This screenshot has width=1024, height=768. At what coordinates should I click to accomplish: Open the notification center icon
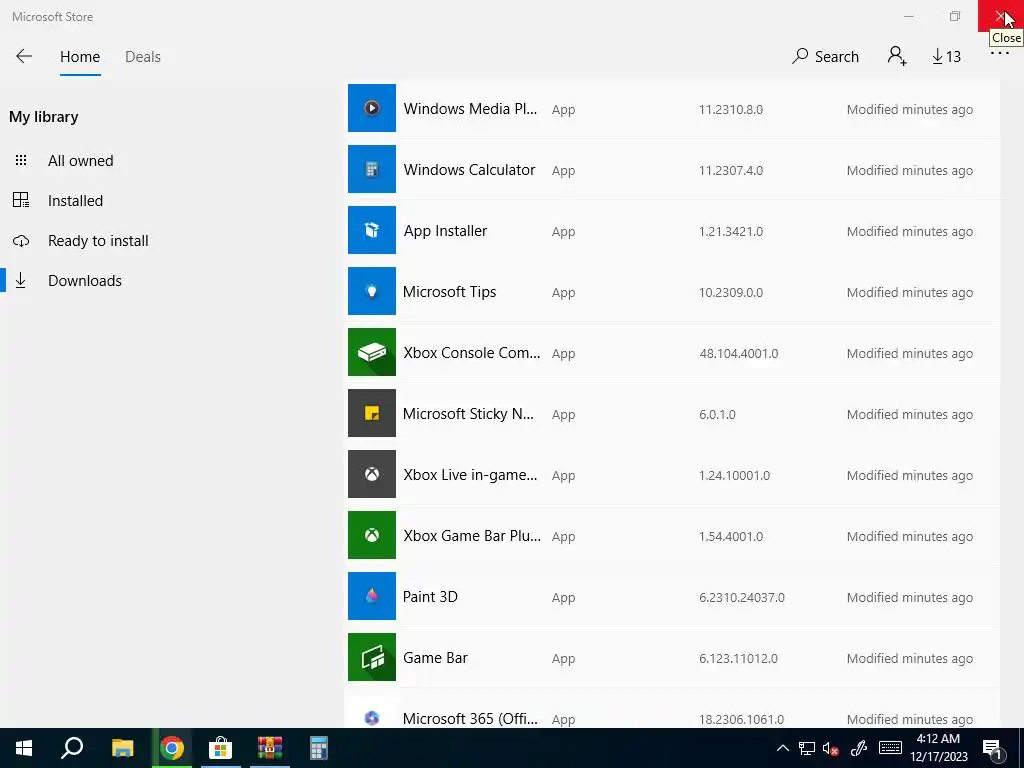[x=992, y=749]
